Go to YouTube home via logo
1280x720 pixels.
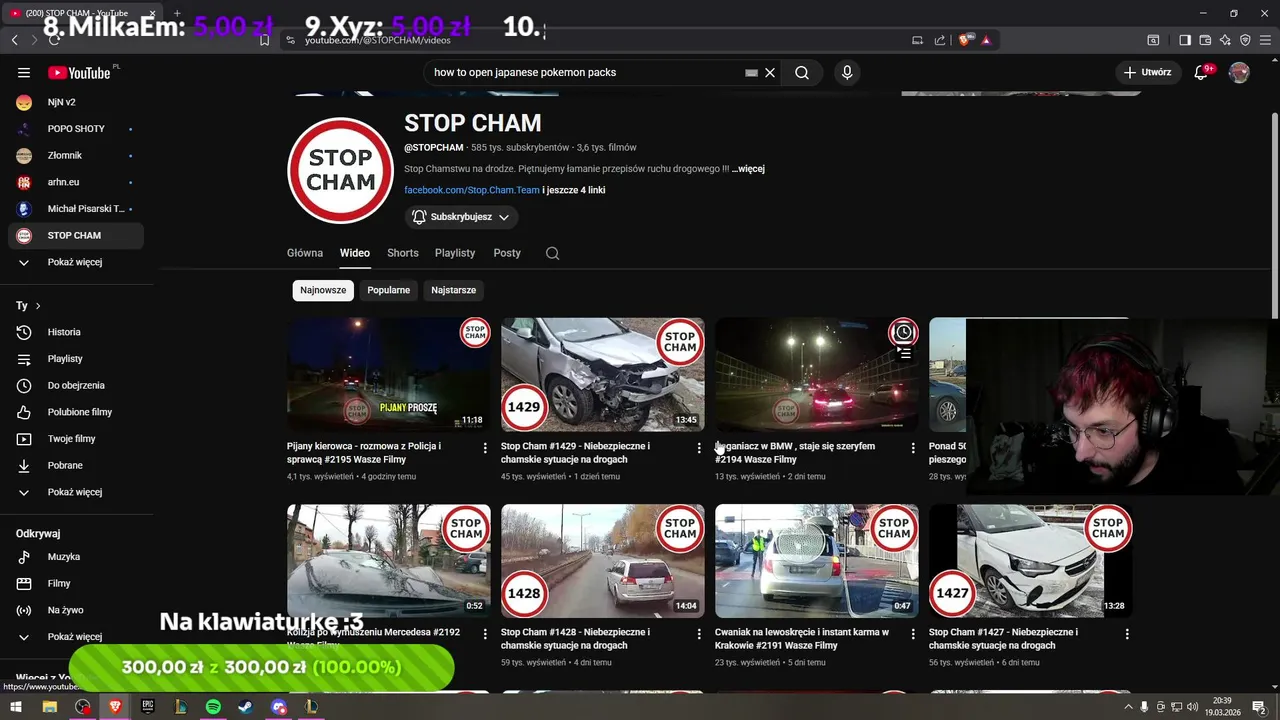pyautogui.click(x=82, y=72)
